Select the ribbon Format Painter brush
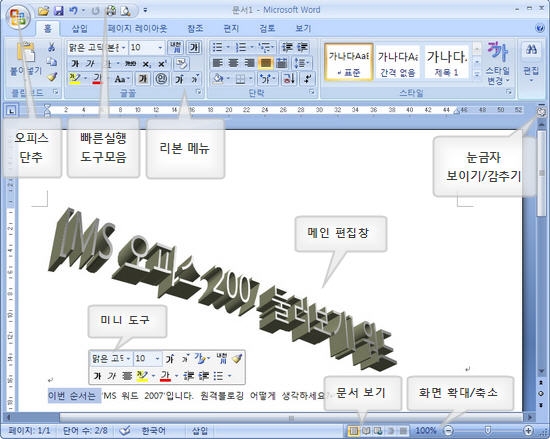550x439 pixels. (52, 77)
